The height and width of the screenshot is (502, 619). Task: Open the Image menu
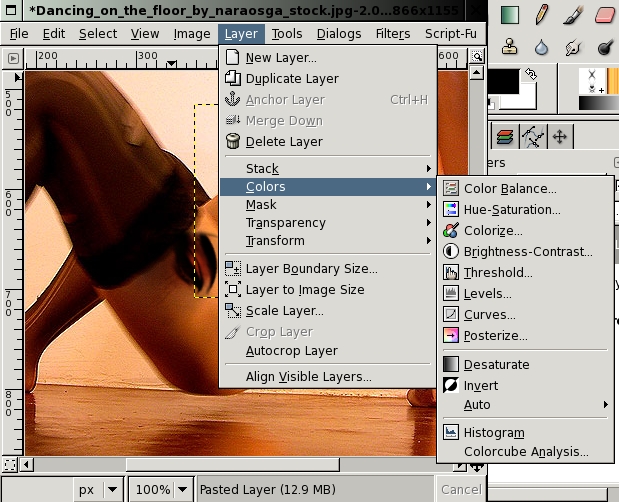192,34
